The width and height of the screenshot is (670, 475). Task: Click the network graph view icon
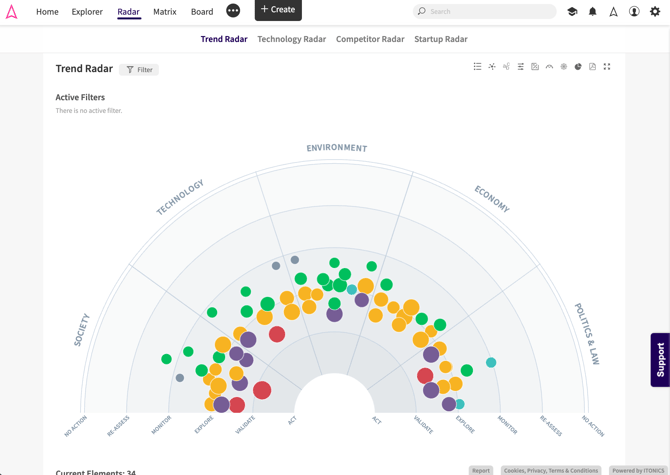[x=492, y=66]
